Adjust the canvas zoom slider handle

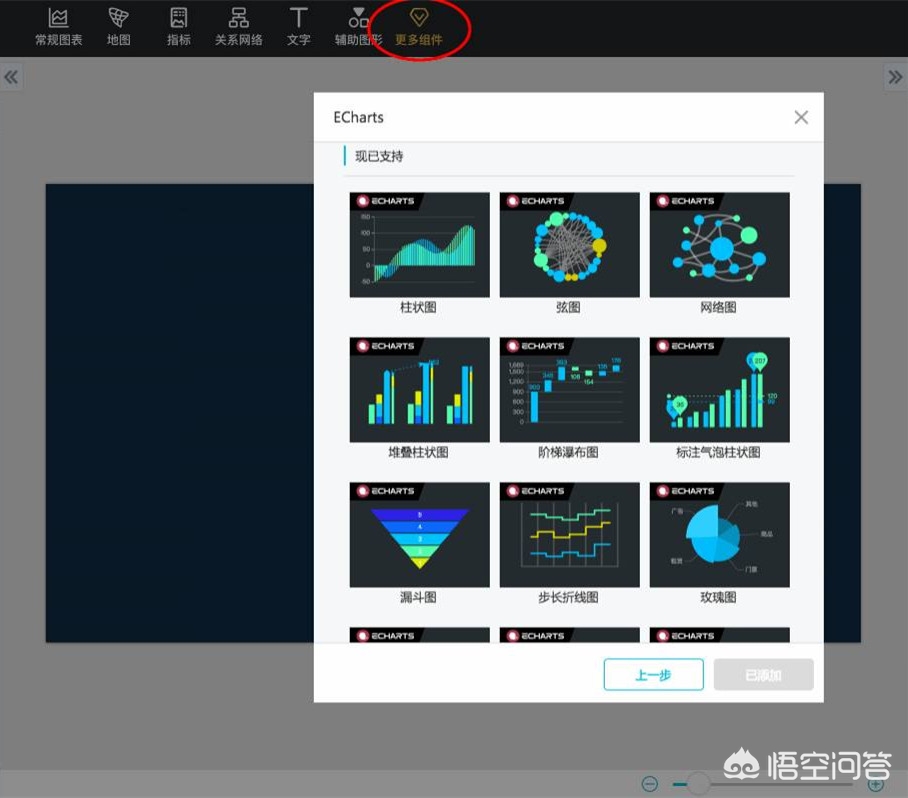698,784
